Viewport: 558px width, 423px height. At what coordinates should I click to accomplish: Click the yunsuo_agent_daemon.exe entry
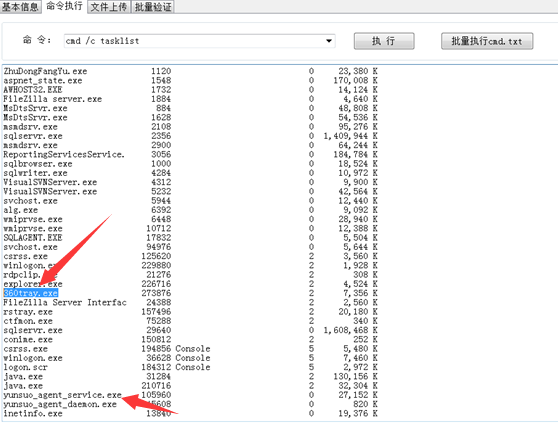190,404
